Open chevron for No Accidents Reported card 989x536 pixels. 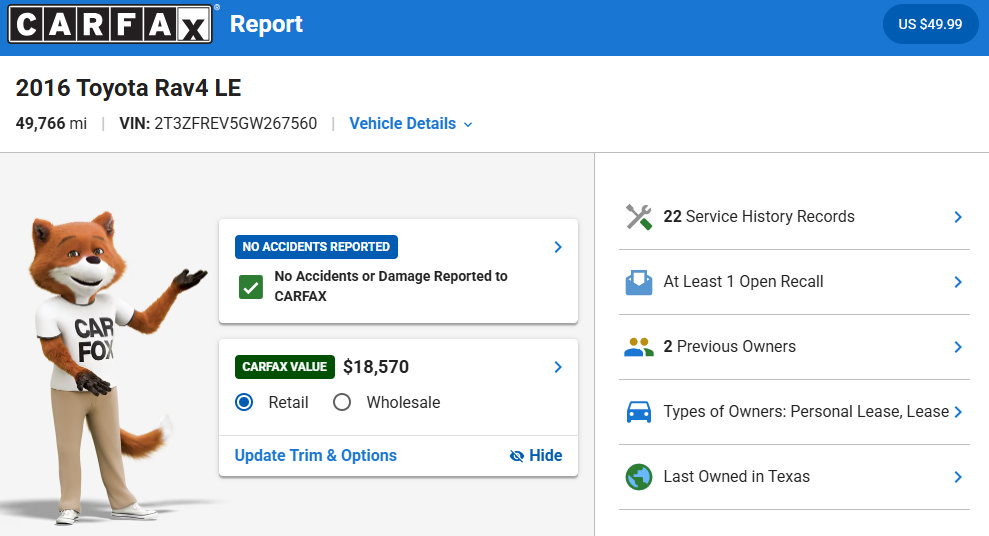pyautogui.click(x=558, y=247)
